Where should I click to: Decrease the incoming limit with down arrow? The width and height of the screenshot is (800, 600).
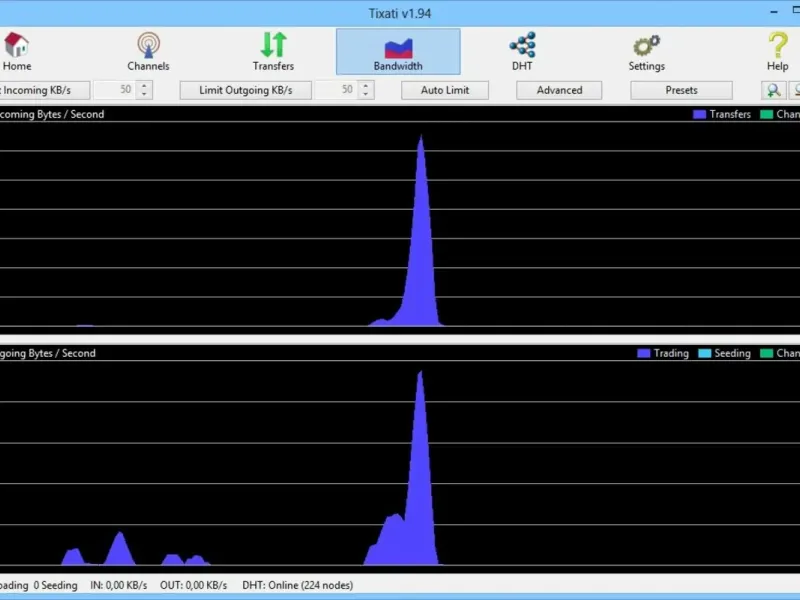point(144,94)
